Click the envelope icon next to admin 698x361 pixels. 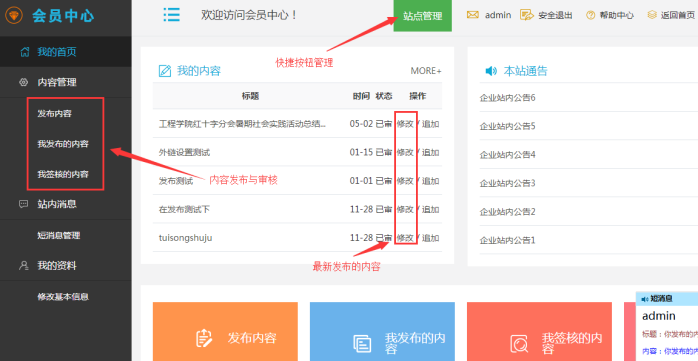tap(473, 15)
